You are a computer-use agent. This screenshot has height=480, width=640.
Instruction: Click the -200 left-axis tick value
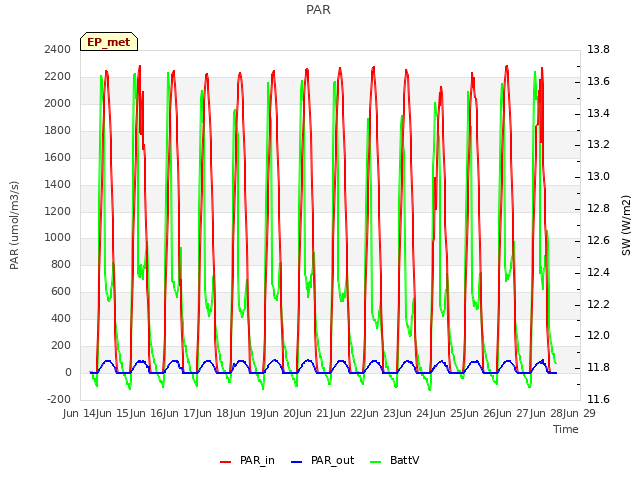59,399
